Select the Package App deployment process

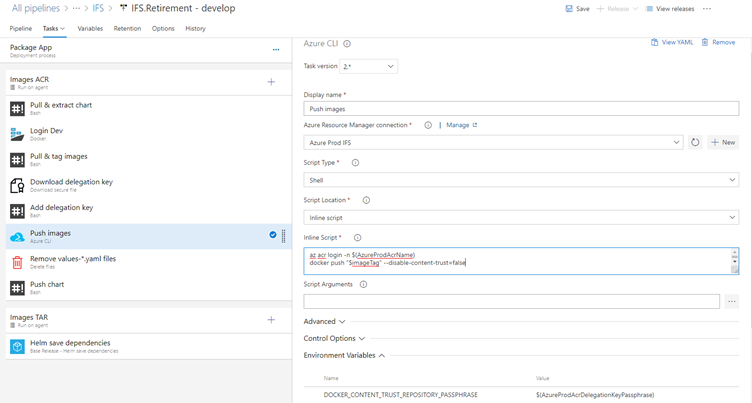click(x=148, y=50)
